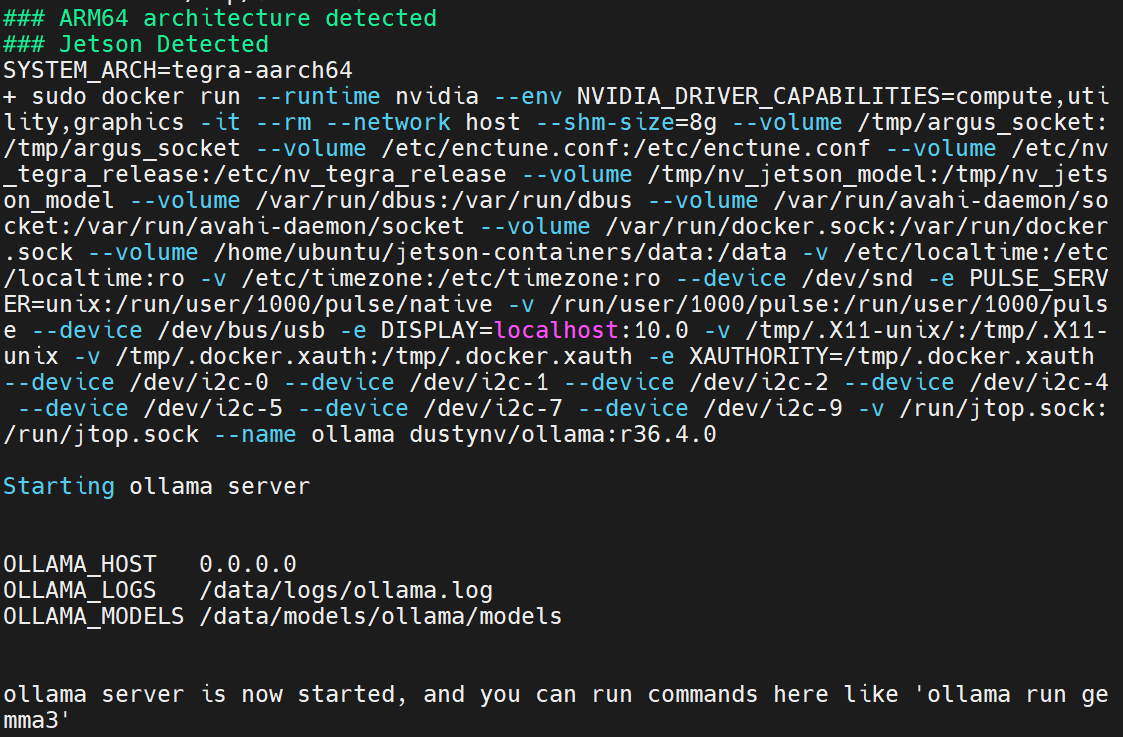Click the '0.0.0.0' host value
Image resolution: width=1123 pixels, height=737 pixels.
(x=248, y=564)
